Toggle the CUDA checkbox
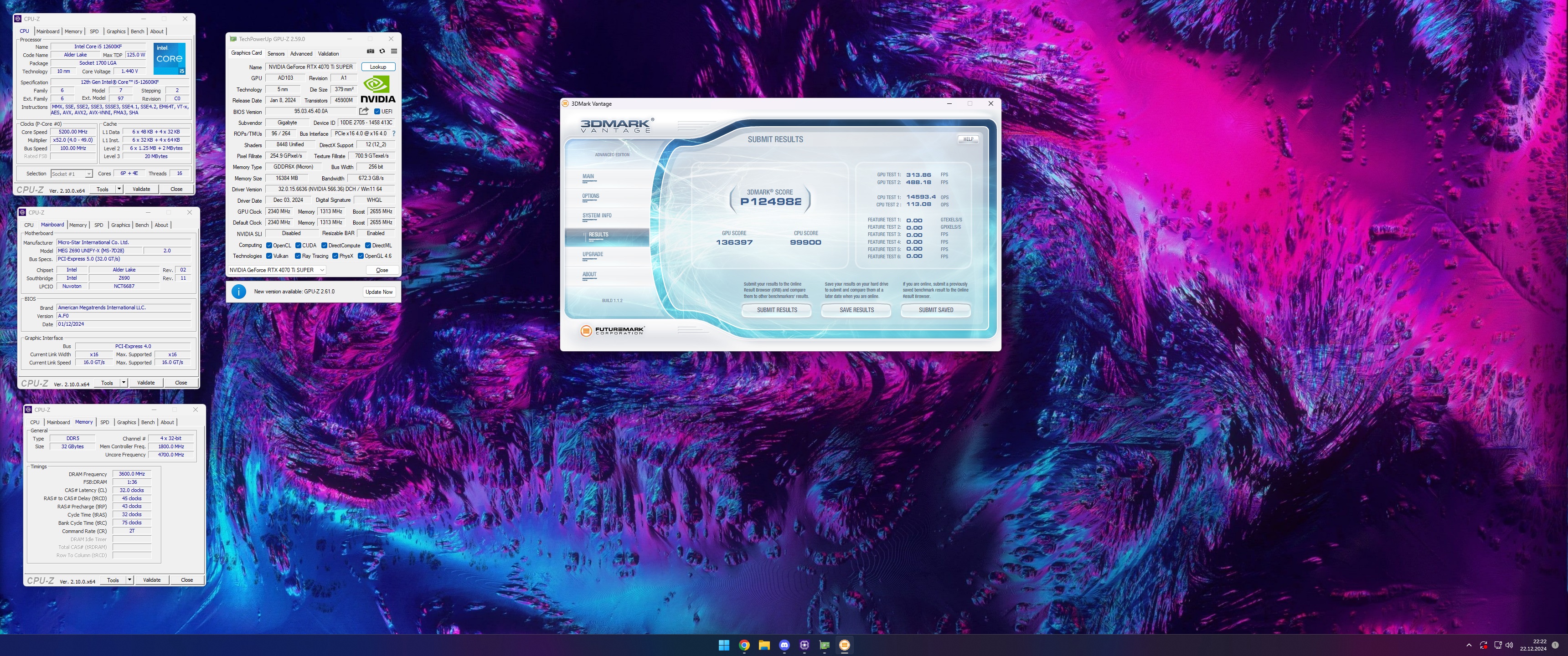Screen dimensions: 1568x656 pyautogui.click(x=298, y=245)
